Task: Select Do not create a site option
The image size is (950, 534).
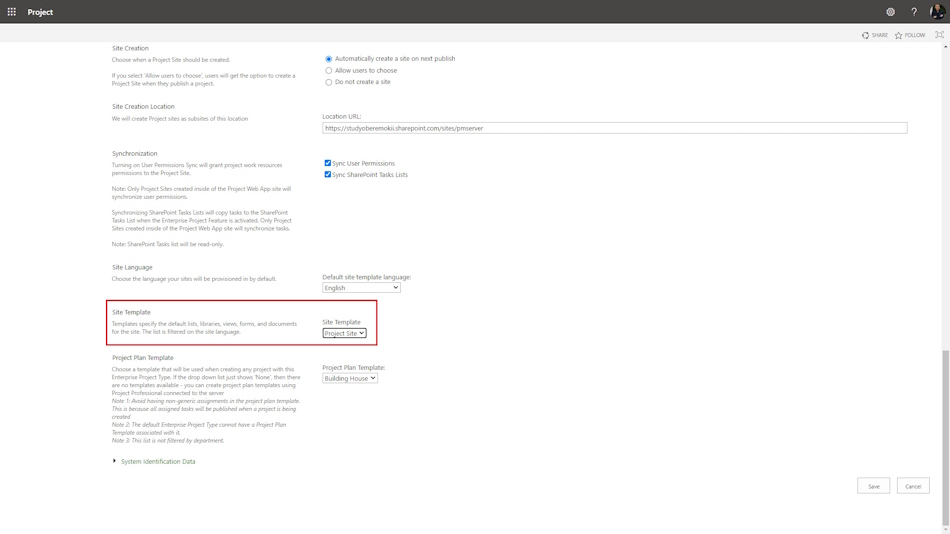Action: pyautogui.click(x=328, y=82)
